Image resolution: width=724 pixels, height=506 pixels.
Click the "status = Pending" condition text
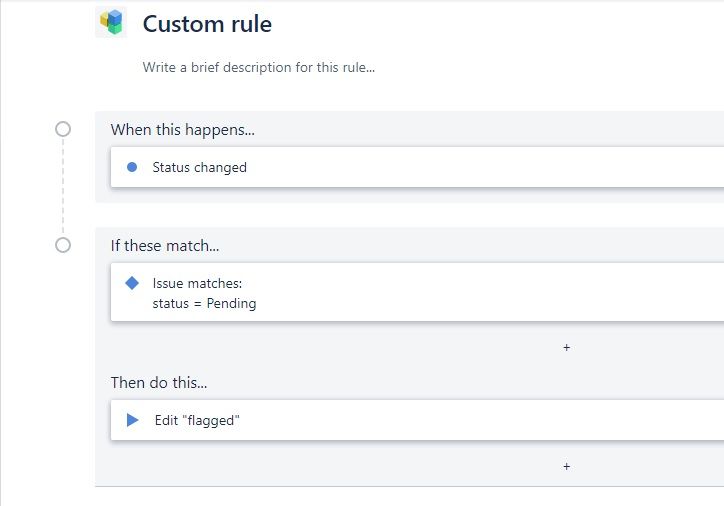click(x=204, y=303)
